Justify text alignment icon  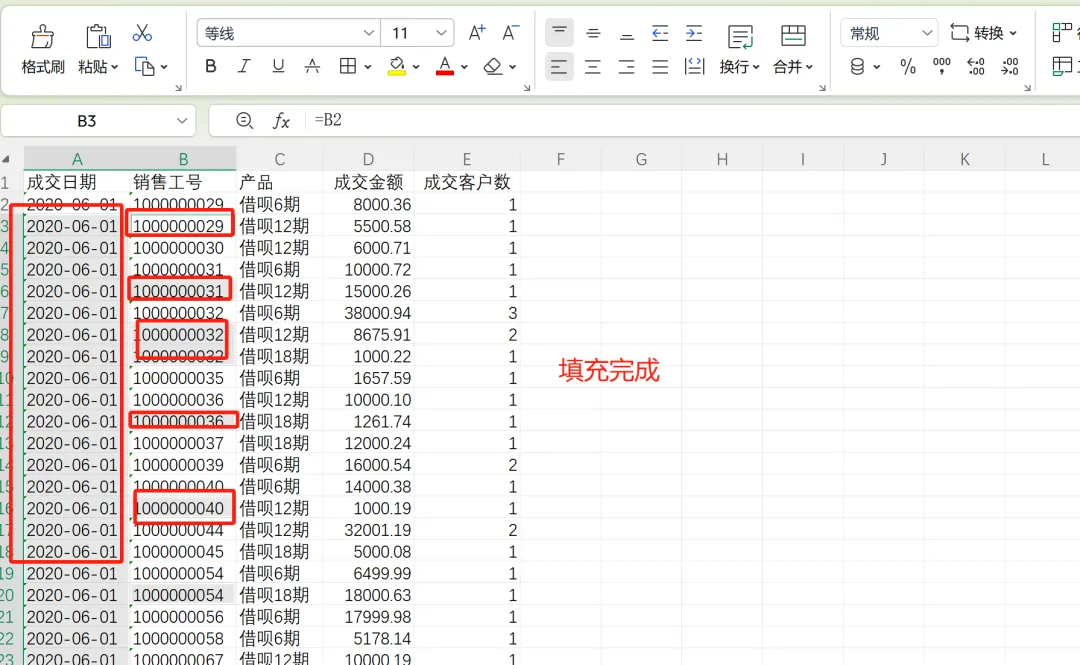(x=660, y=67)
